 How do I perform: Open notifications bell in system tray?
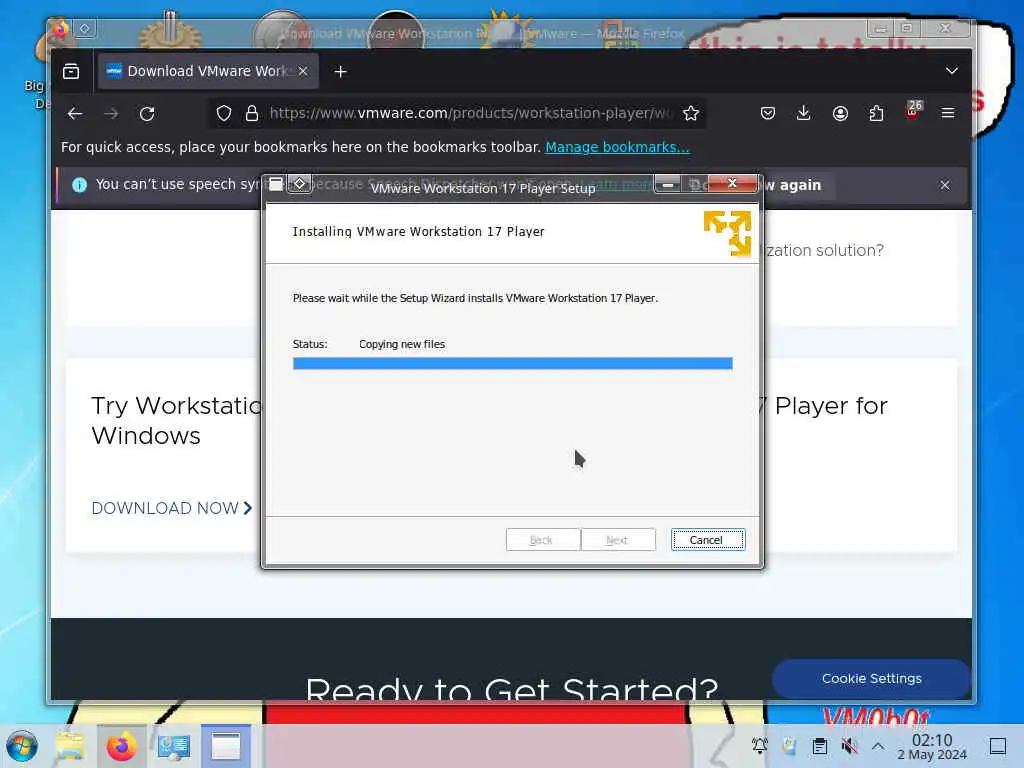point(760,746)
